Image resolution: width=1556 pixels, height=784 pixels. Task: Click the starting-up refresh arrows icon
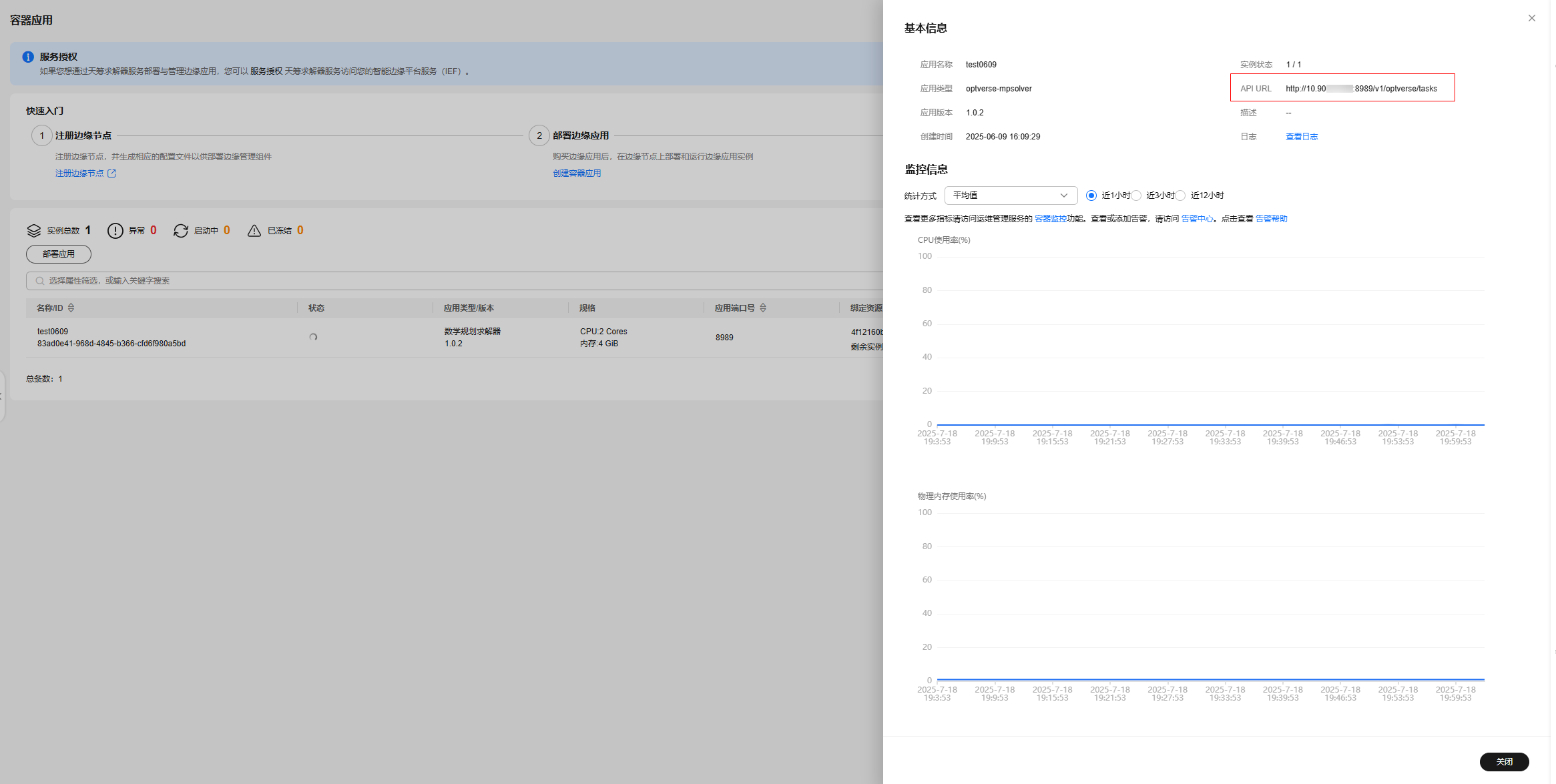click(181, 231)
